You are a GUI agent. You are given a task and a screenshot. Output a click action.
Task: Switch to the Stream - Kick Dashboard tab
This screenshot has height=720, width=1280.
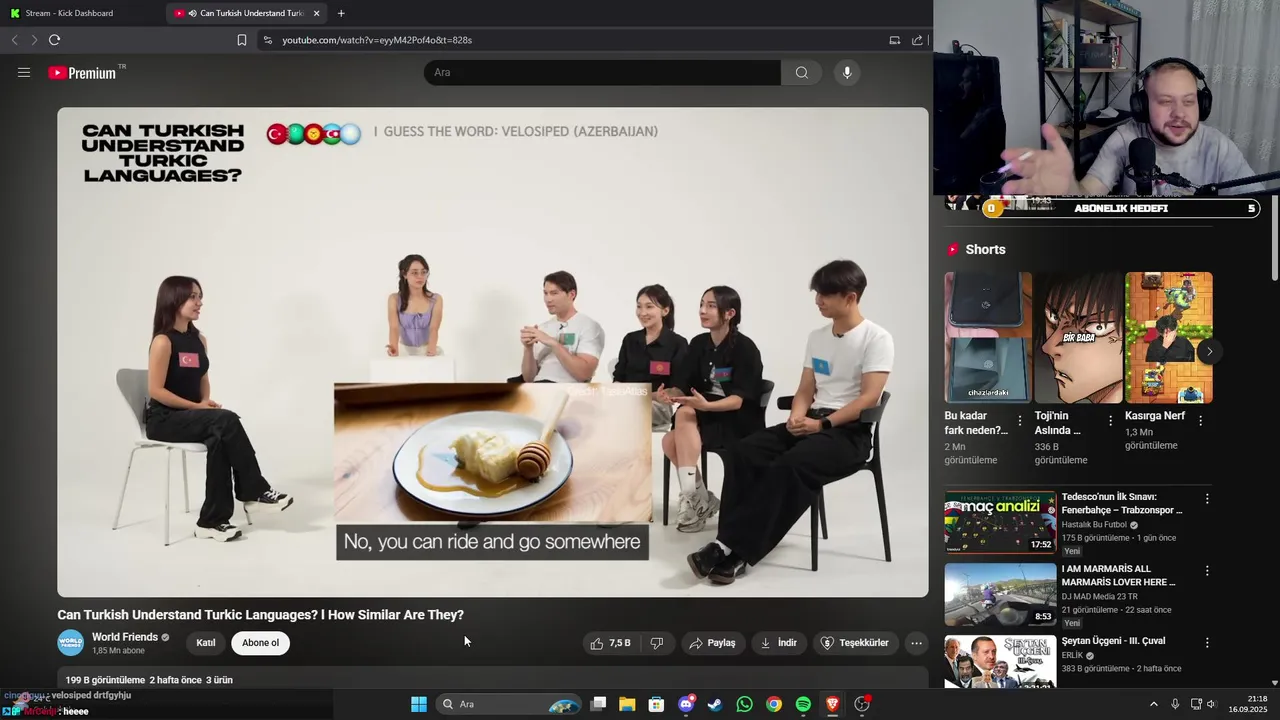(x=82, y=13)
